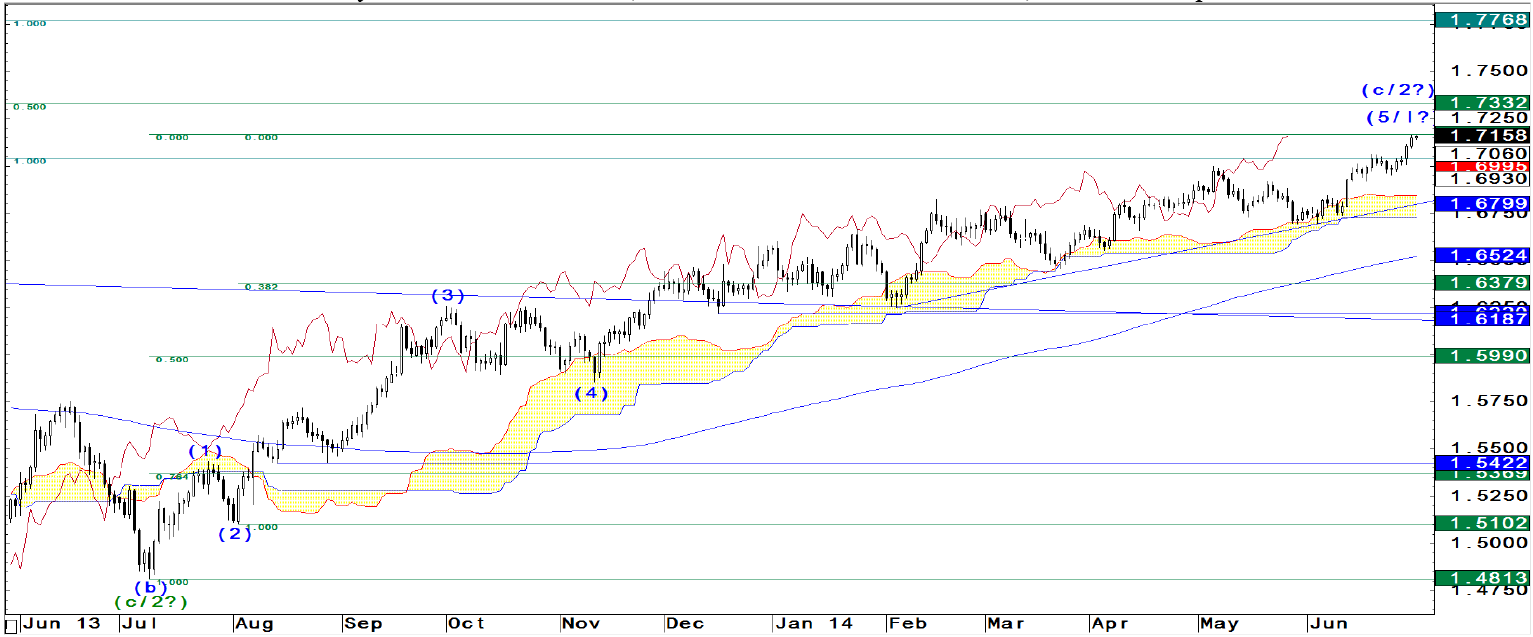Click the blue (5/I?) wave label
This screenshot has width=1533, height=637.
(1398, 117)
